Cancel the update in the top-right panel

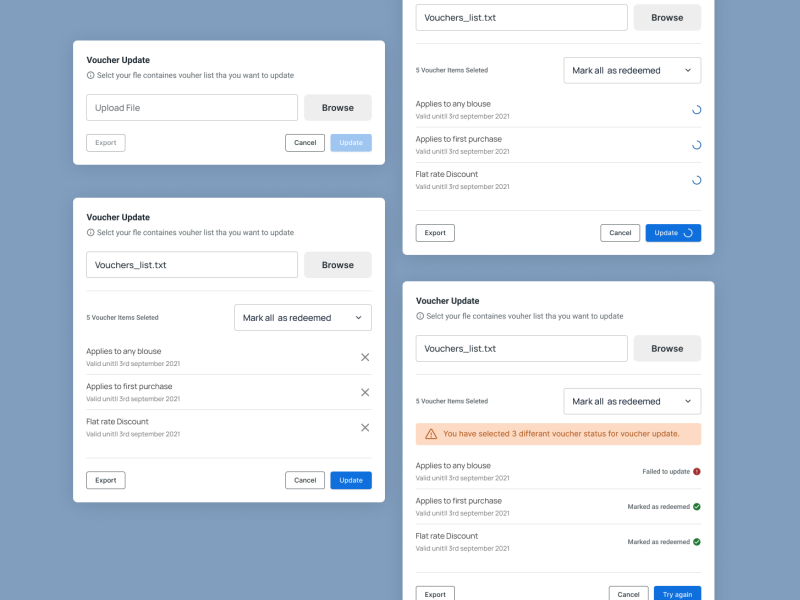pos(620,233)
